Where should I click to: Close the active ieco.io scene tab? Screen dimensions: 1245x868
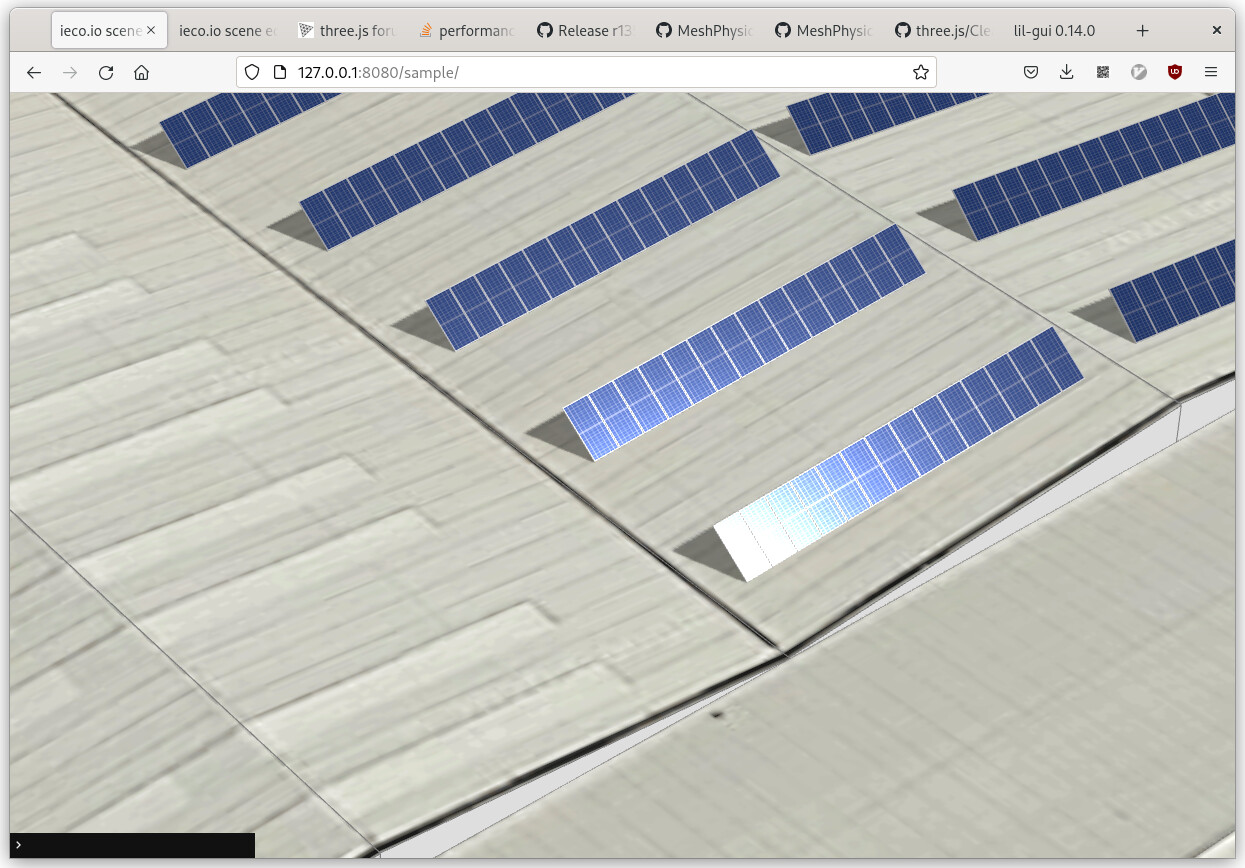tap(152, 31)
